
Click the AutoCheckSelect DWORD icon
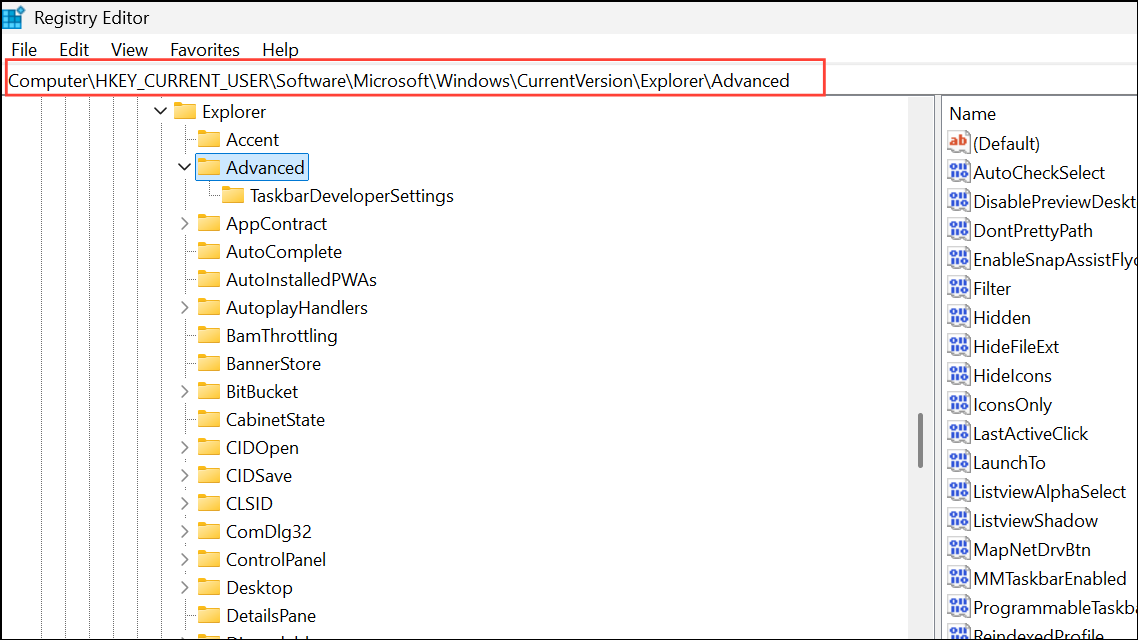coord(958,171)
